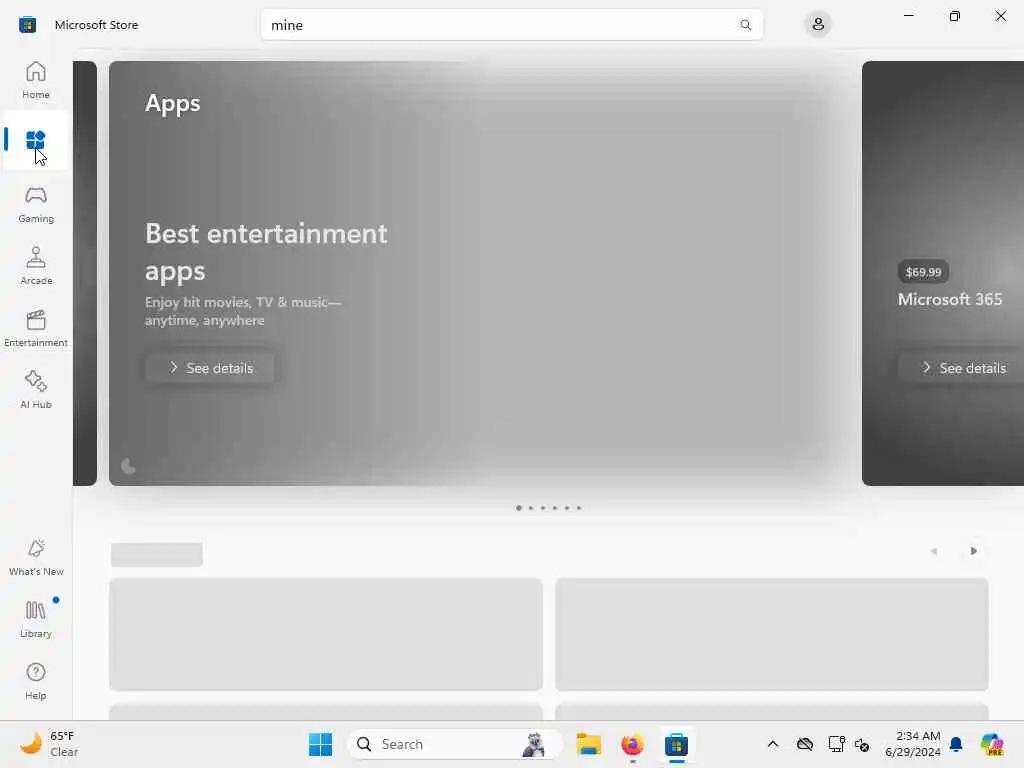Image resolution: width=1024 pixels, height=768 pixels.
Task: Select the second carousel page dot
Action: click(x=531, y=507)
